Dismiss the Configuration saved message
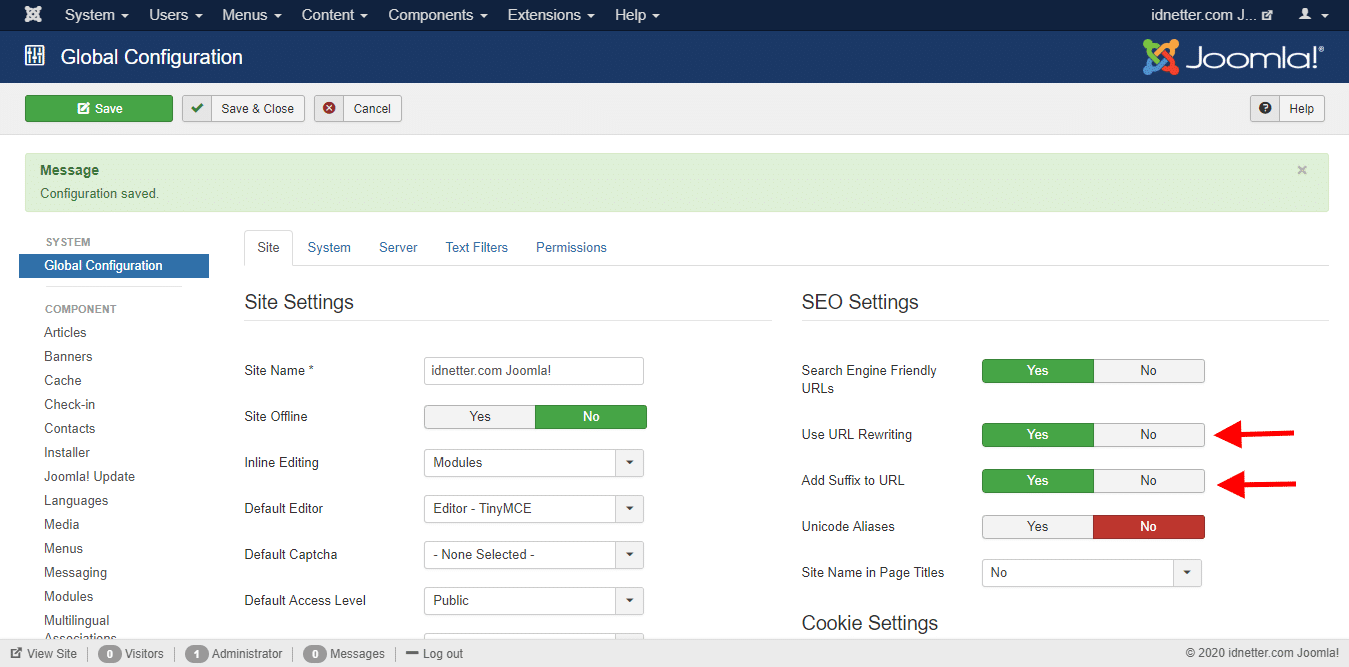 [1302, 170]
